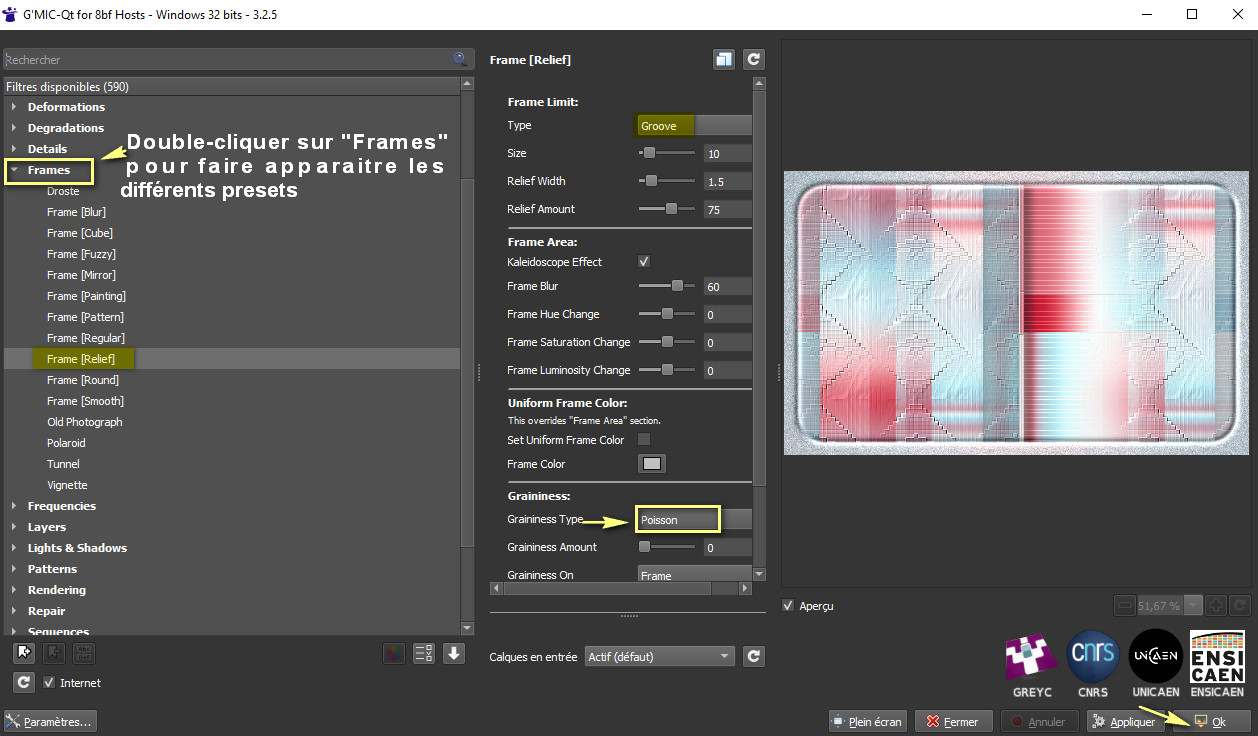Click the Plein écran button
This screenshot has width=1258, height=736.
point(867,721)
